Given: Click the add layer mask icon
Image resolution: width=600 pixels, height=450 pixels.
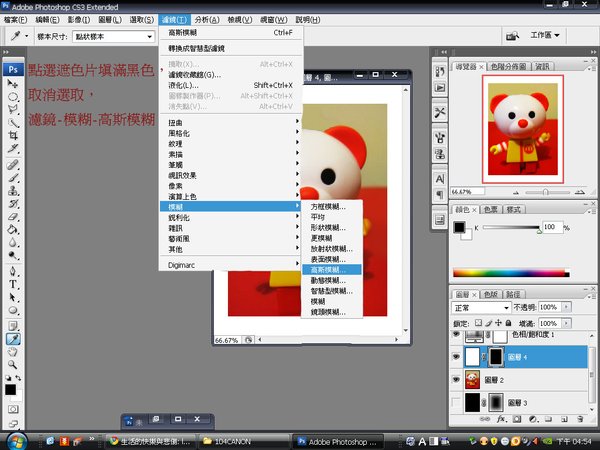Looking at the screenshot, I should [x=517, y=419].
